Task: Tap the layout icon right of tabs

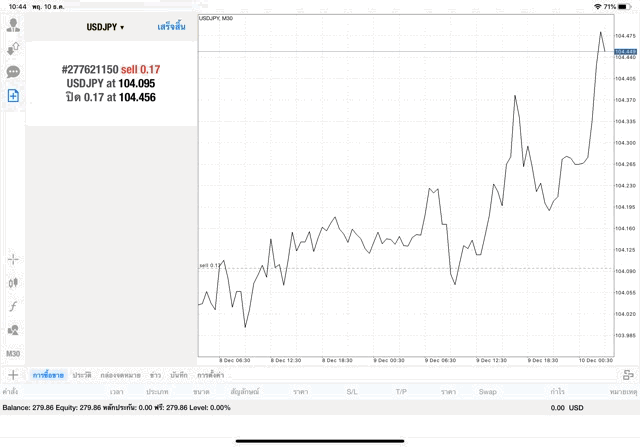Action: [628, 374]
